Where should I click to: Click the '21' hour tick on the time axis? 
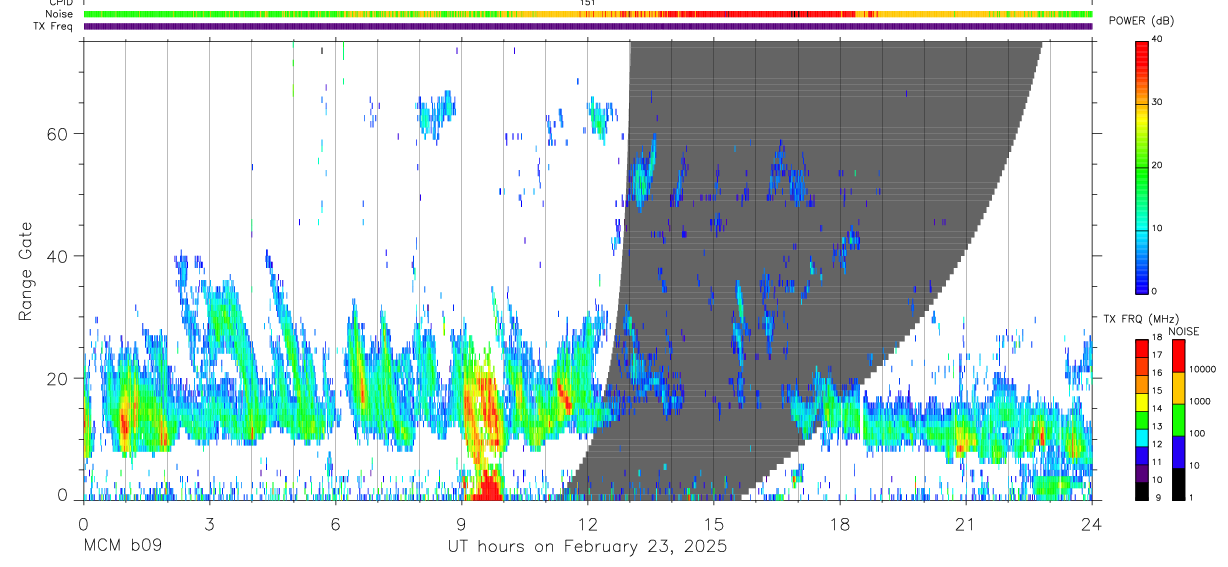966,523
